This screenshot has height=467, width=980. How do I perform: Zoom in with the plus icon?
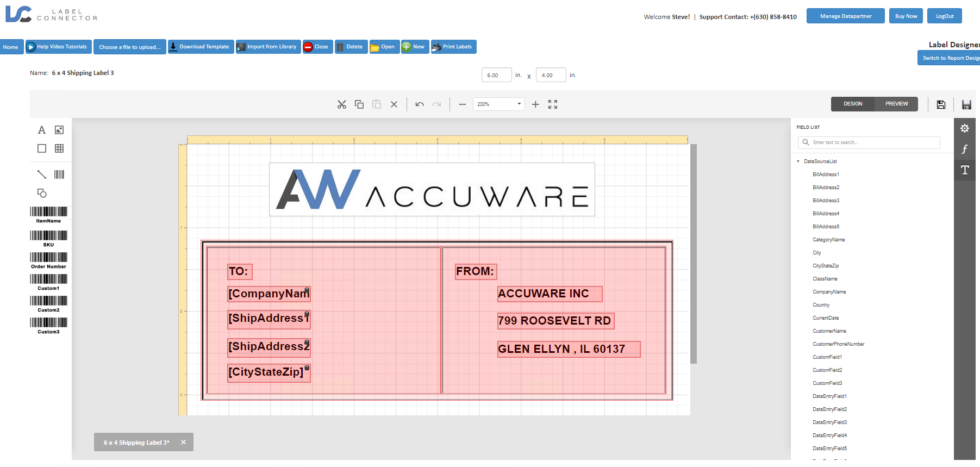coord(535,104)
